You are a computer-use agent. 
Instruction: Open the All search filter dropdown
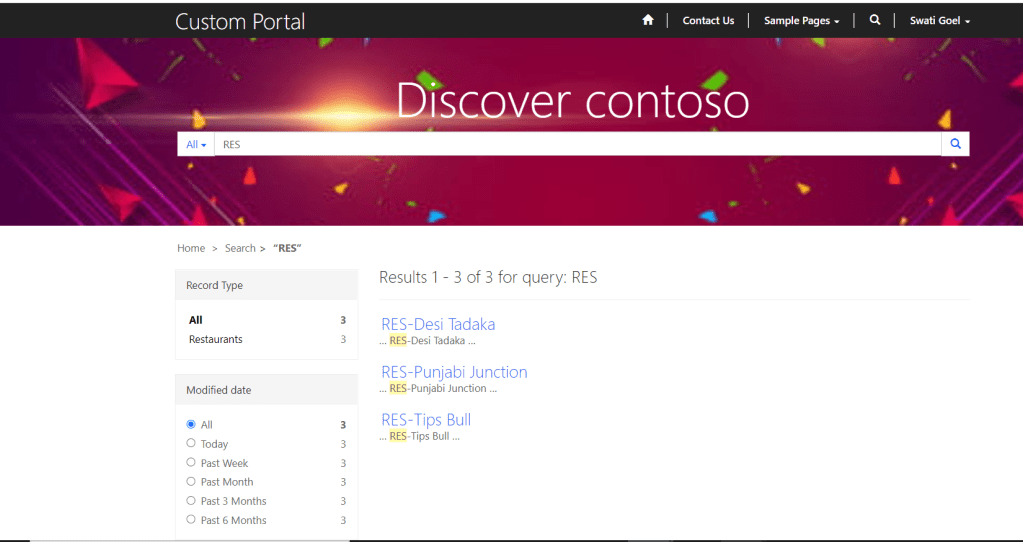pos(196,144)
